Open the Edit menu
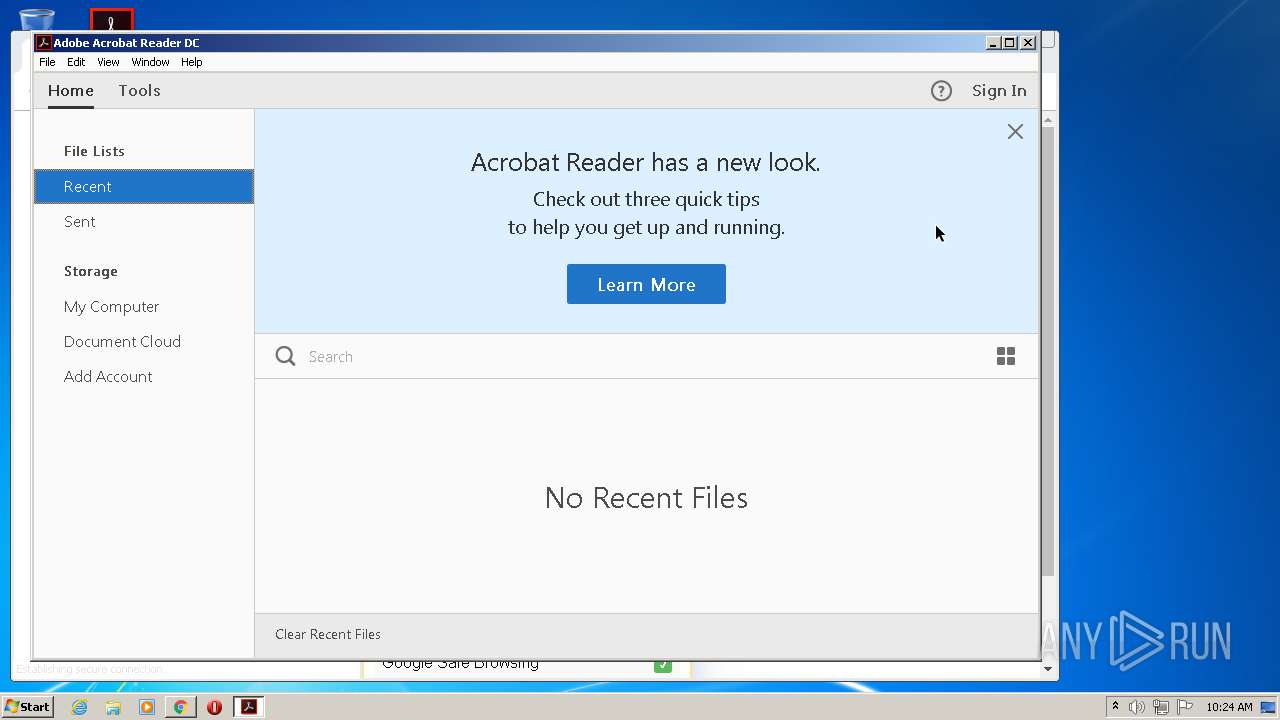Viewport: 1280px width, 720px height. tap(76, 62)
